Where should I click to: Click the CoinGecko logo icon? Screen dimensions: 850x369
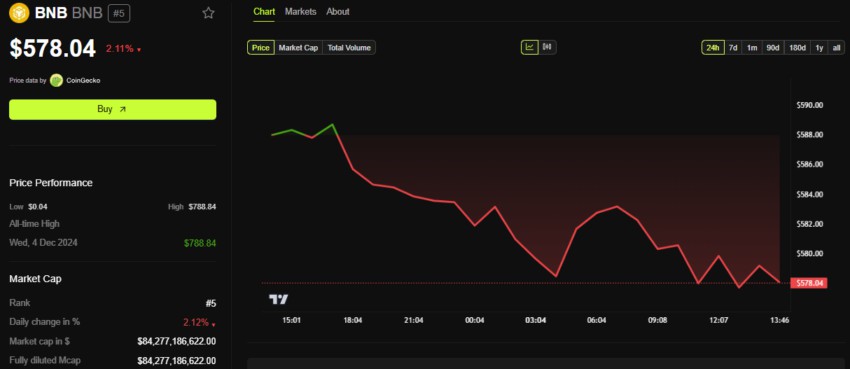click(x=56, y=80)
